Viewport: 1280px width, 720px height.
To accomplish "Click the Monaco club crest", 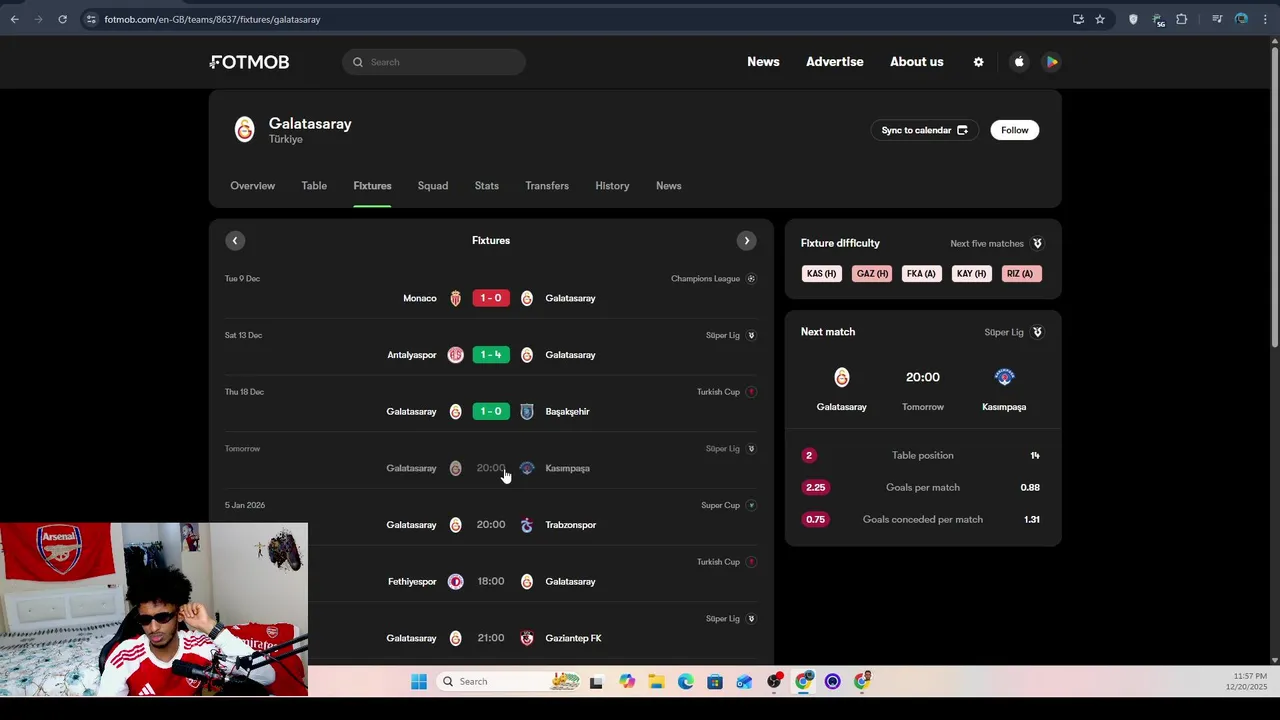I will 455,298.
